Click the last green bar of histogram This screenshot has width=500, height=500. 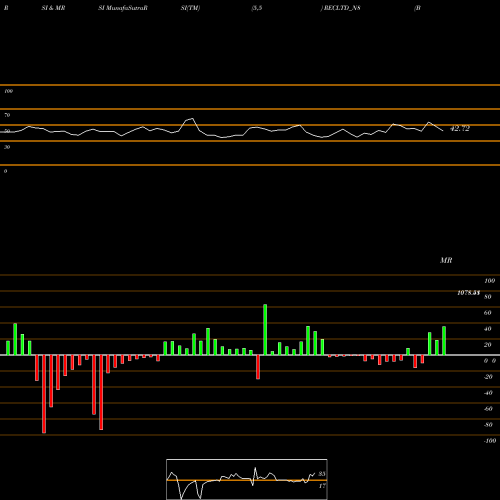(x=444, y=341)
